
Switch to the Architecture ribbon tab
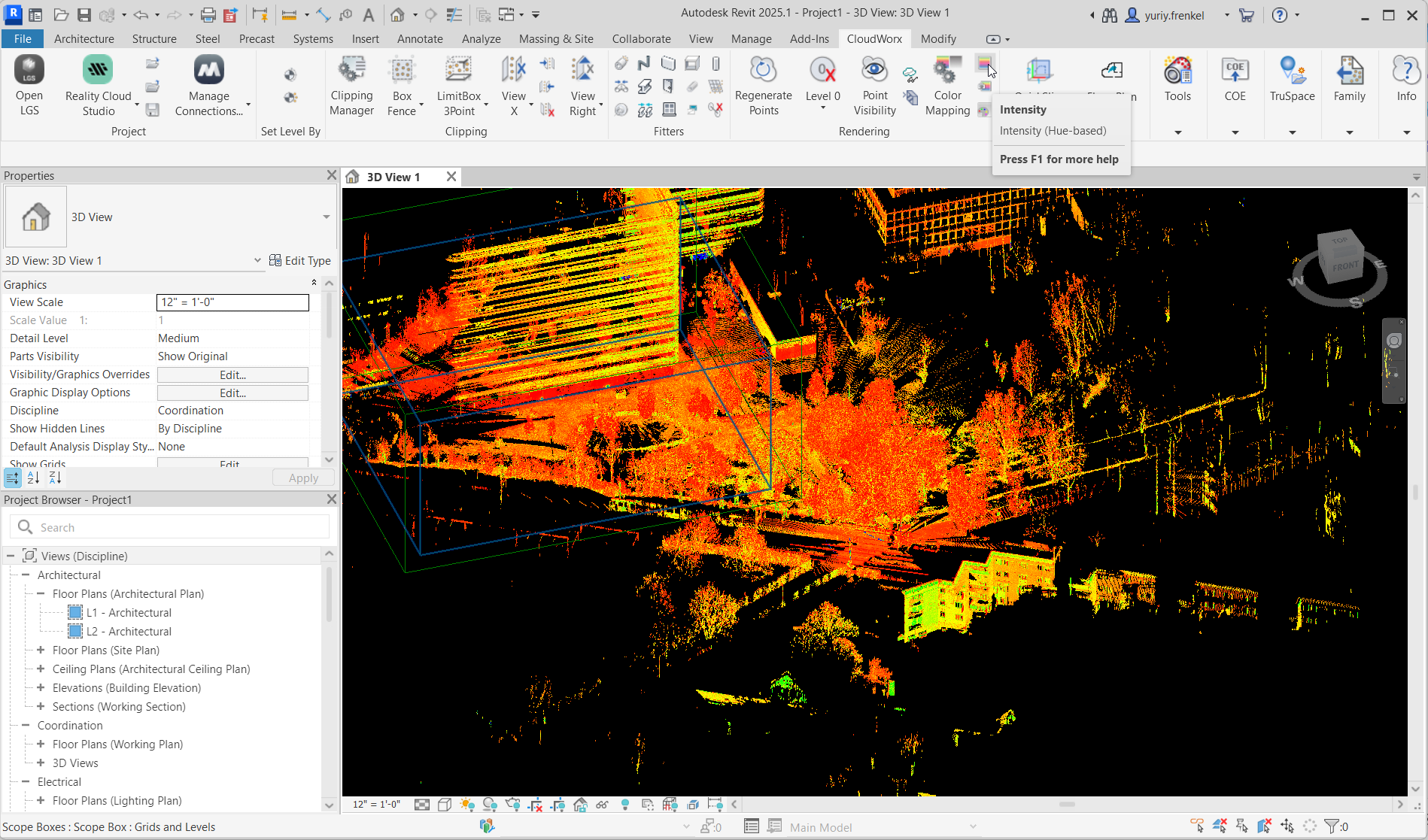point(84,39)
